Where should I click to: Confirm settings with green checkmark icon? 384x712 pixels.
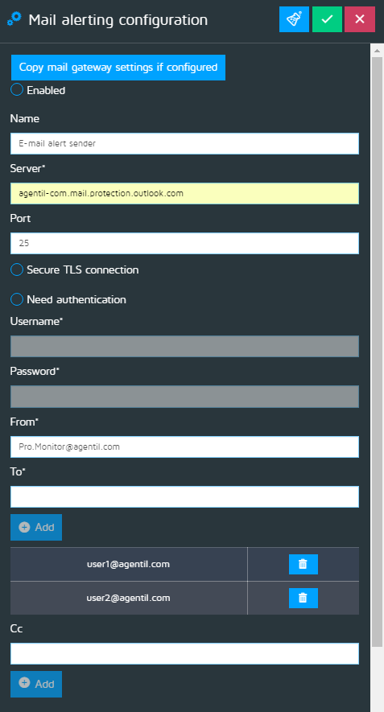[x=327, y=19]
